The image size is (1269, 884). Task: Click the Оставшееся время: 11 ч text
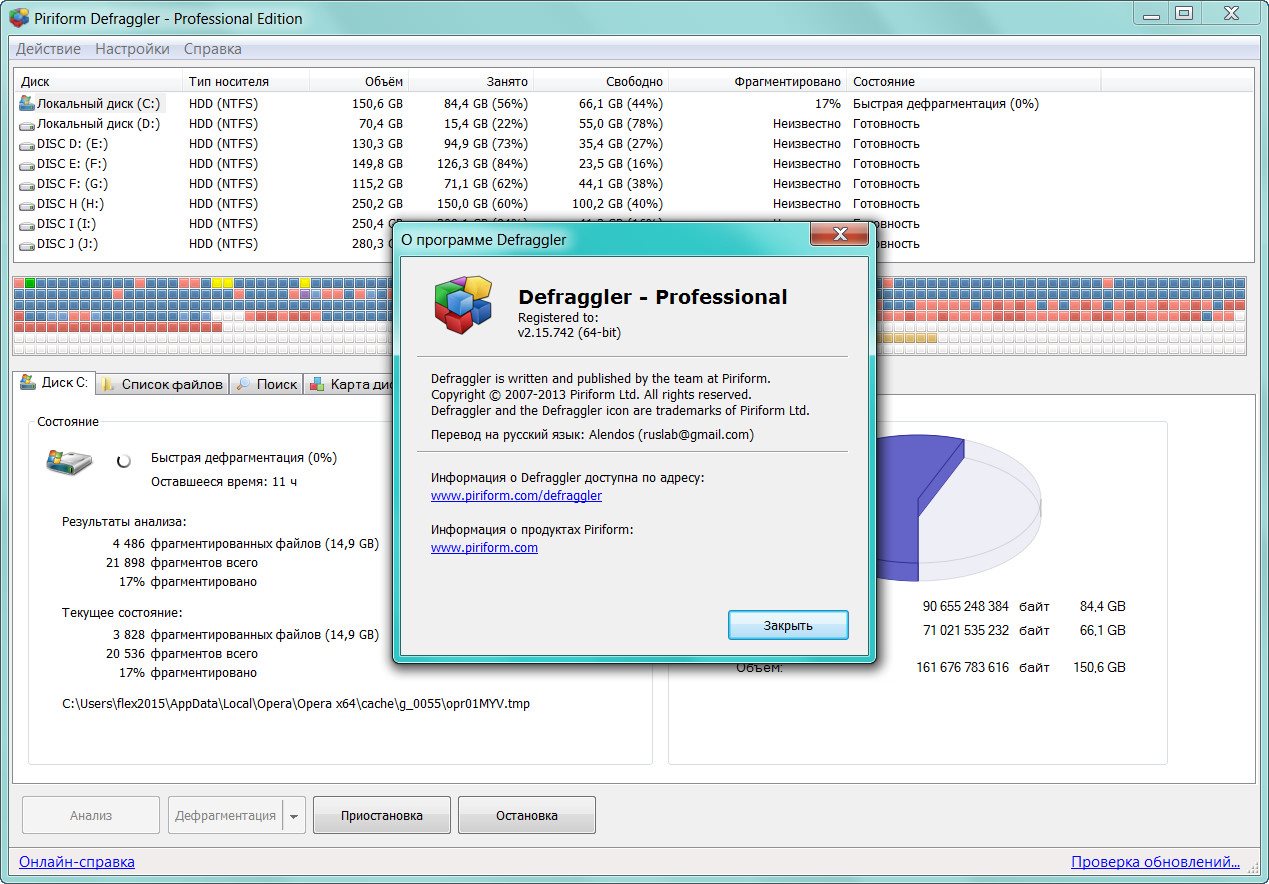[224, 481]
